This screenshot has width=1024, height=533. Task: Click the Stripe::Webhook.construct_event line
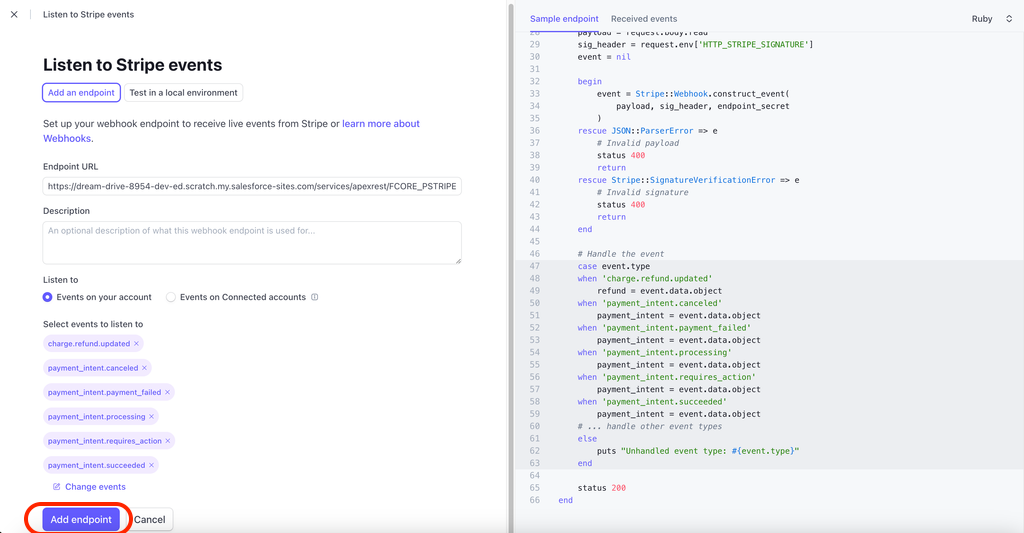tap(693, 93)
